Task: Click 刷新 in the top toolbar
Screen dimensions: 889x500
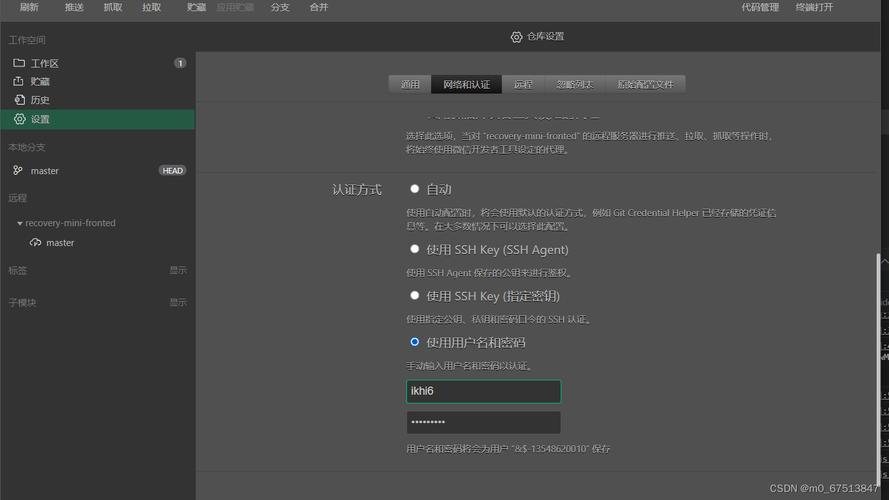Action: [x=29, y=7]
